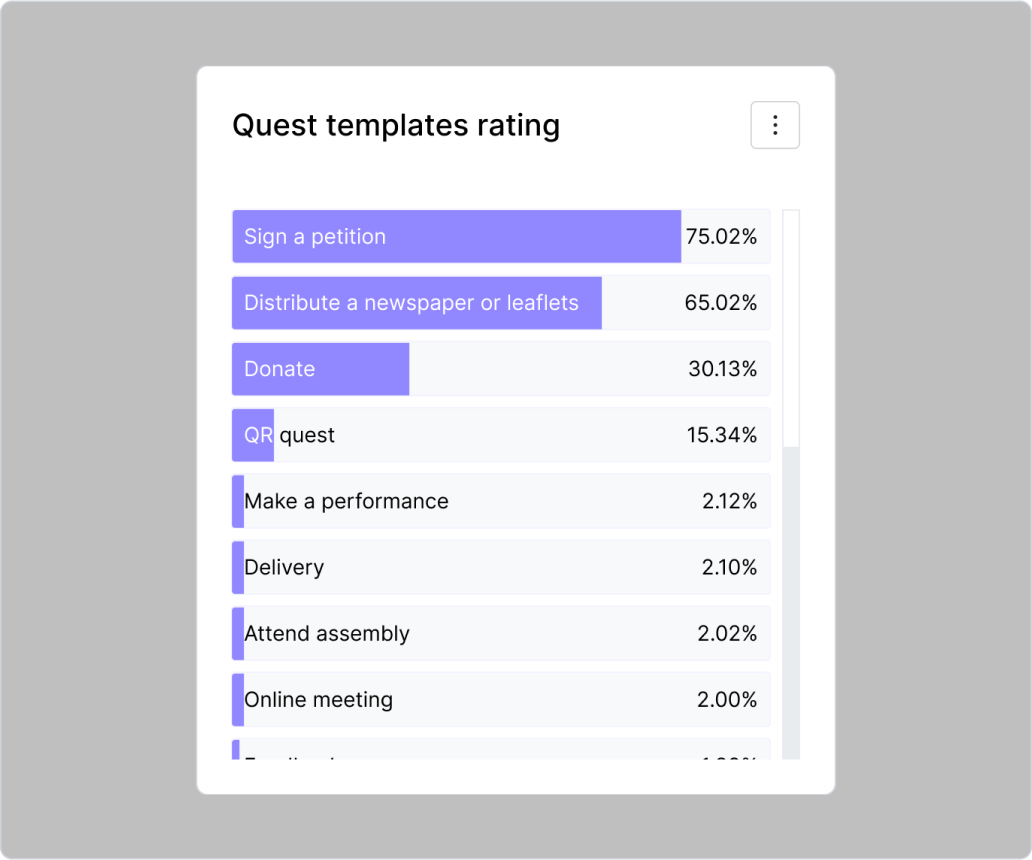Click the 2.10% percentage value
The width and height of the screenshot is (1032, 860).
[x=729, y=567]
